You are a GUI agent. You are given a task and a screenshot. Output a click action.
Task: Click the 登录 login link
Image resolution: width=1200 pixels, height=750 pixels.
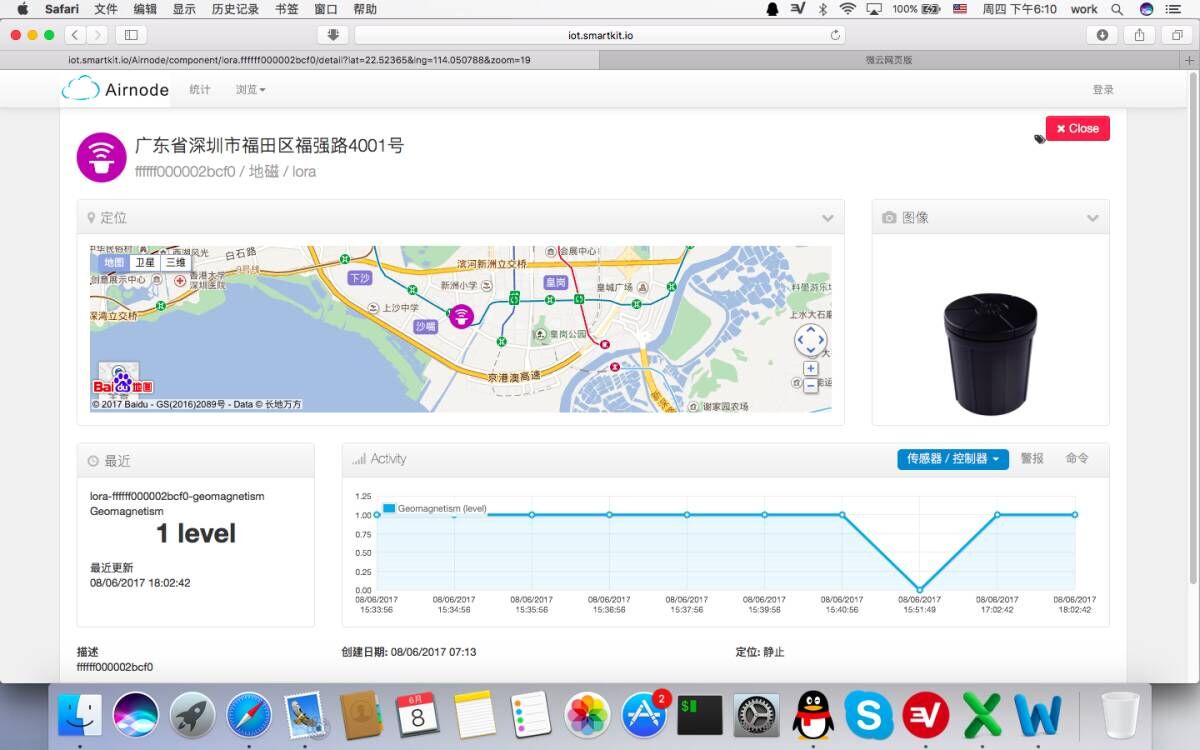(1103, 89)
